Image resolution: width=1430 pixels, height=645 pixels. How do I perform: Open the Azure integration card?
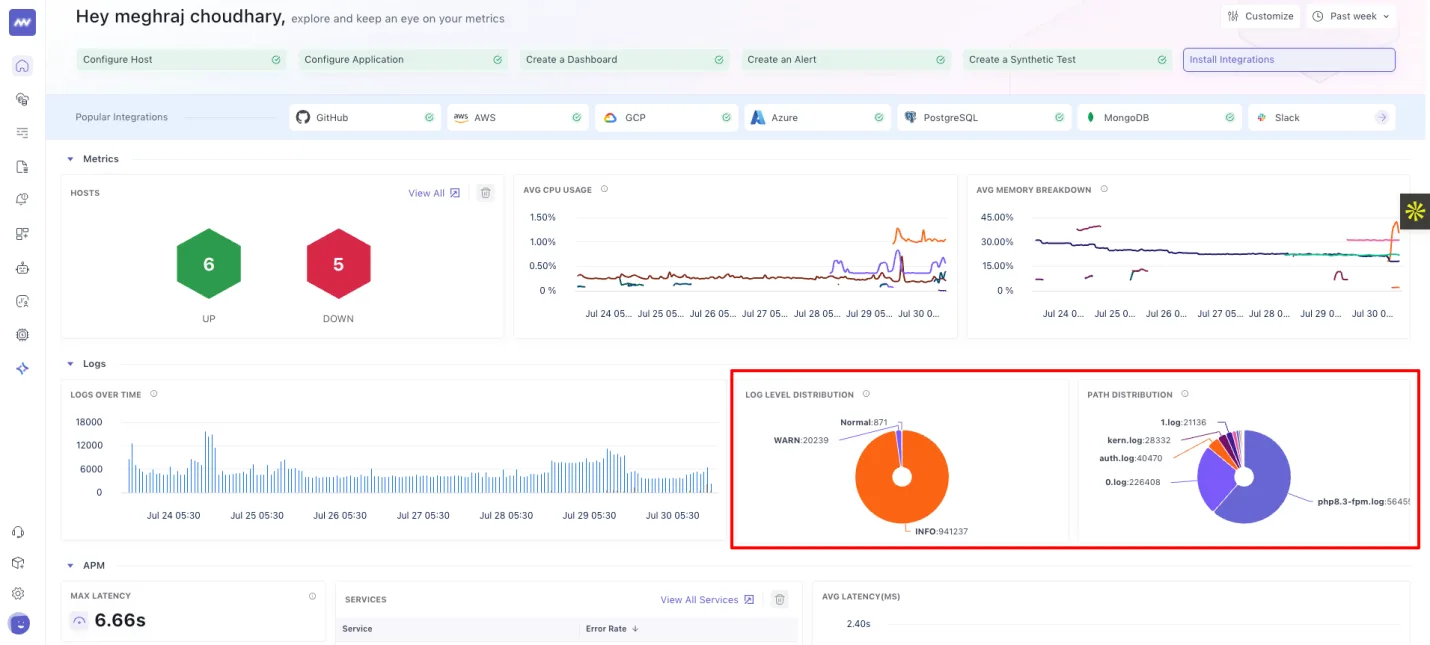click(817, 117)
